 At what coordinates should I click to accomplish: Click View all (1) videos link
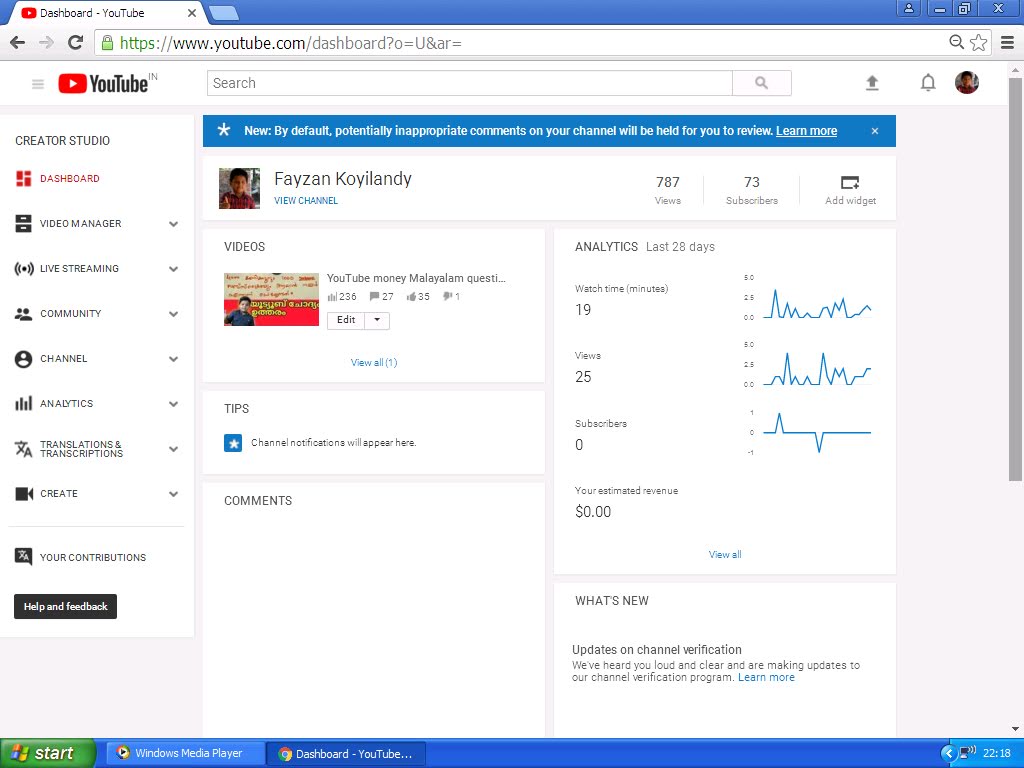374,362
